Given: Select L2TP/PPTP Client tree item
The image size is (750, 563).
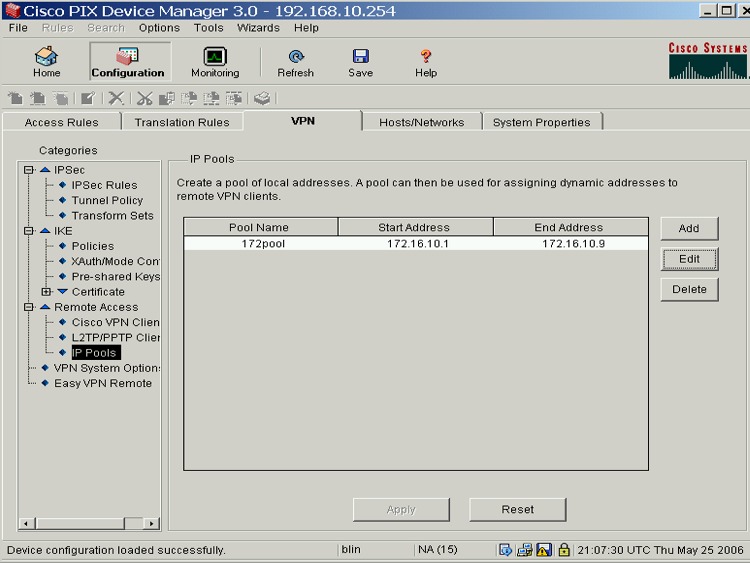Looking at the screenshot, I should click(115, 338).
